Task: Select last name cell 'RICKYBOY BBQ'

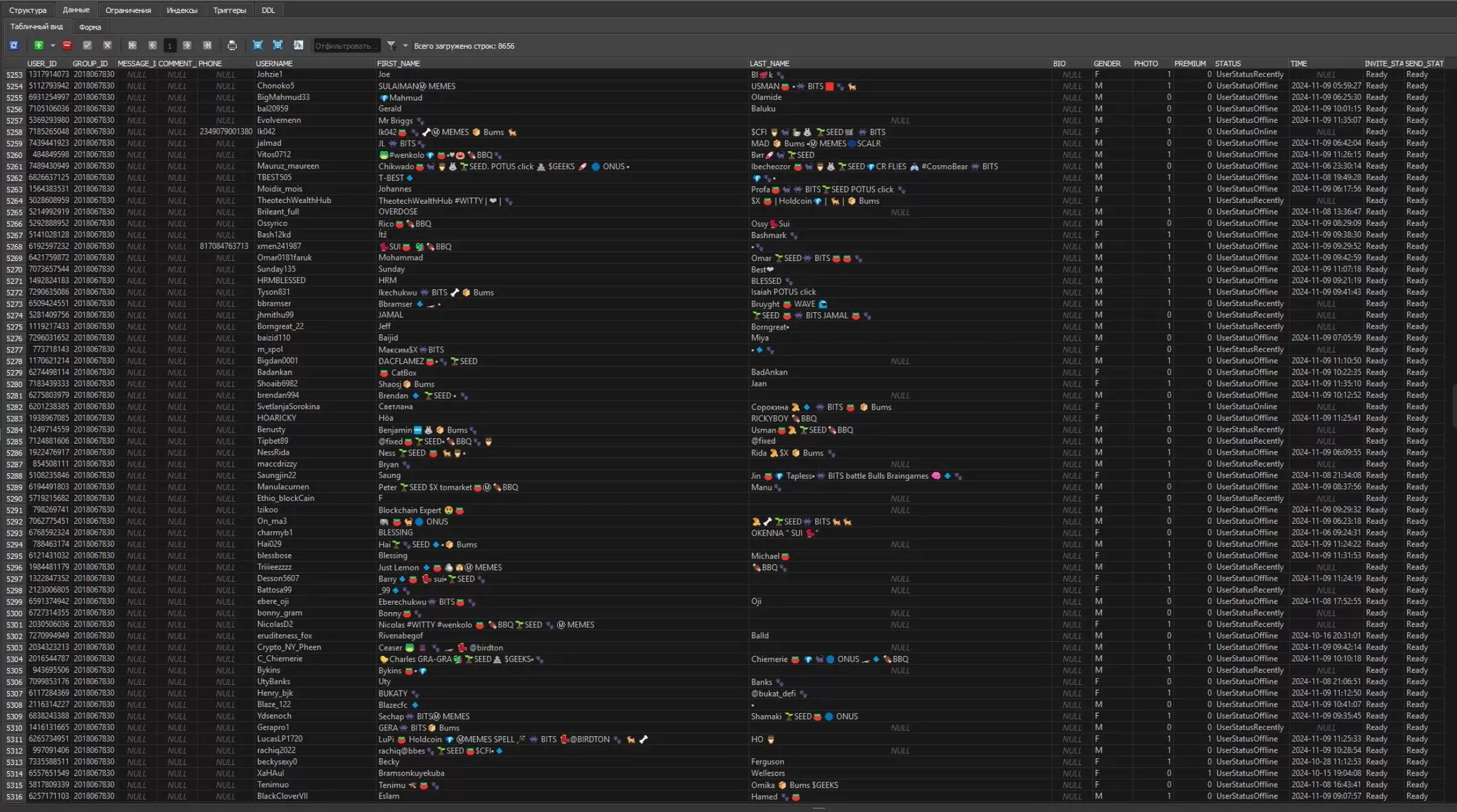Action: [x=900, y=418]
